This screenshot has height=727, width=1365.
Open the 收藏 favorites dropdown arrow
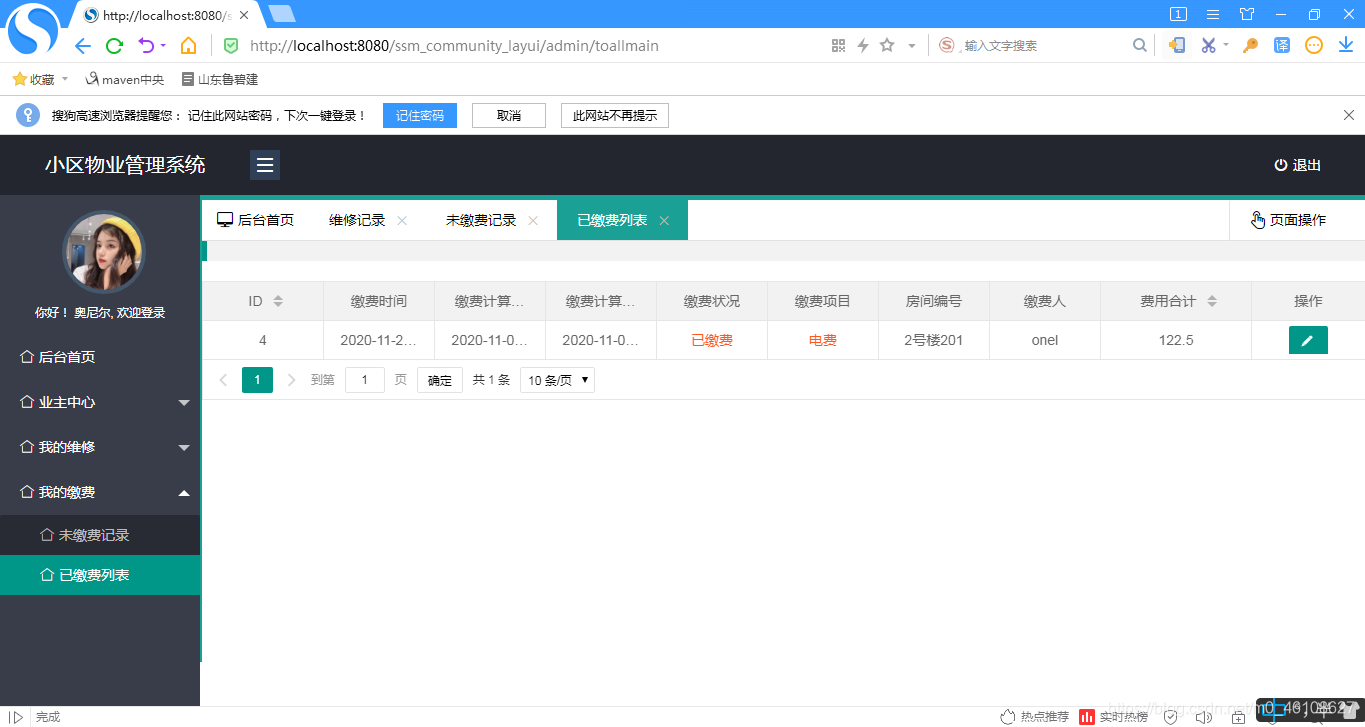(x=65, y=79)
